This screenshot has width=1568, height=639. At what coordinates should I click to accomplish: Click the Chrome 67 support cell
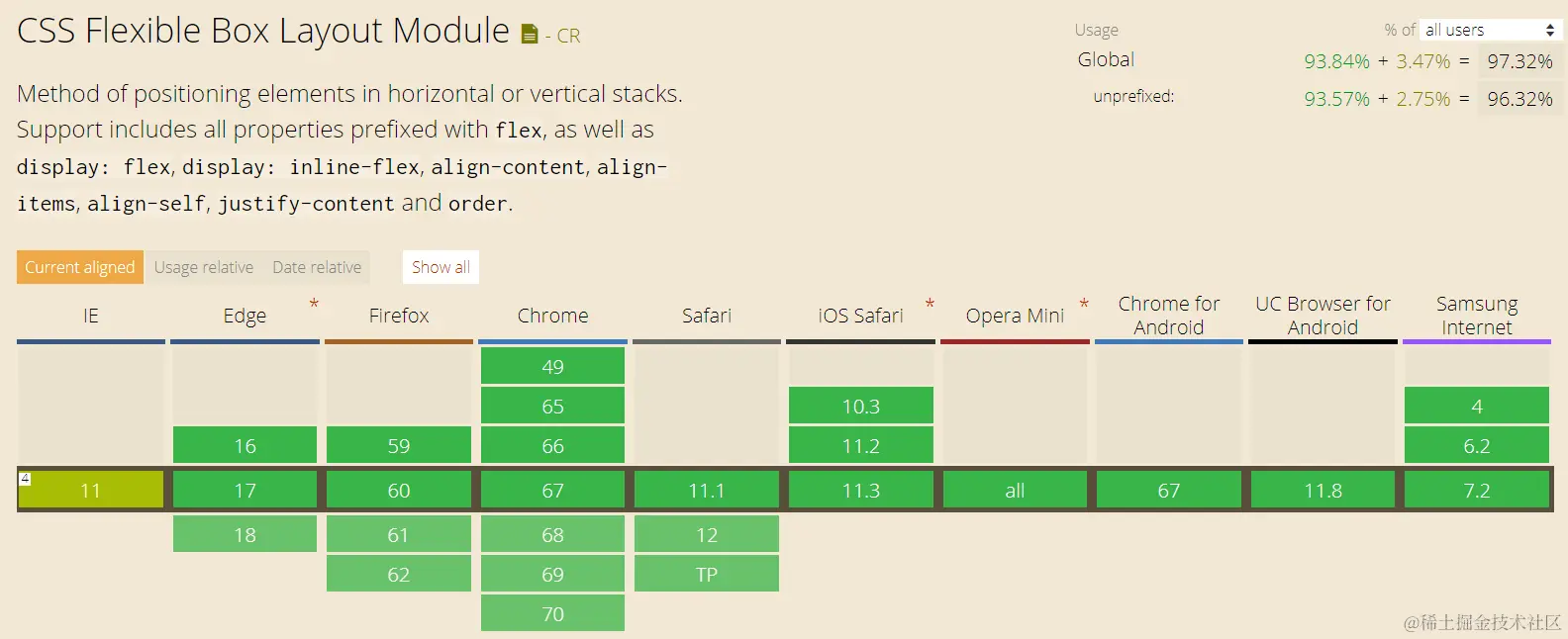552,491
